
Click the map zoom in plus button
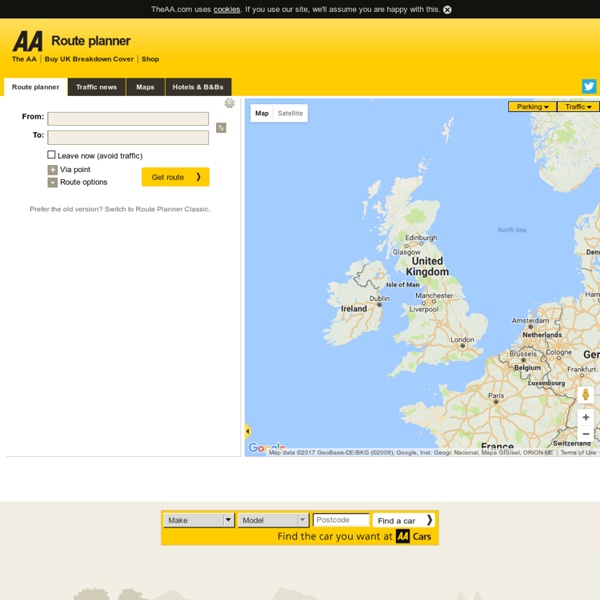586,417
